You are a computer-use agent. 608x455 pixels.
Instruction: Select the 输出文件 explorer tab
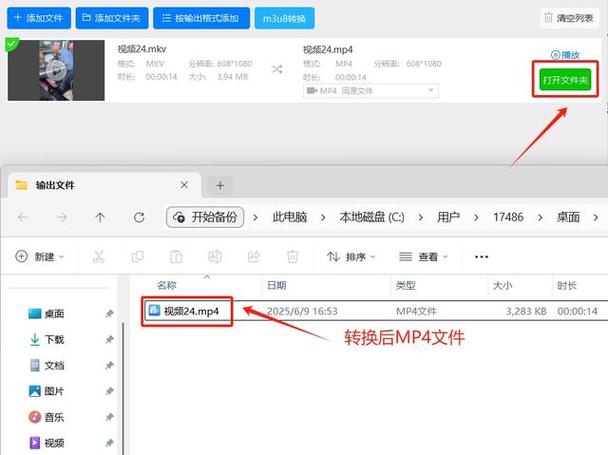[x=104, y=185]
